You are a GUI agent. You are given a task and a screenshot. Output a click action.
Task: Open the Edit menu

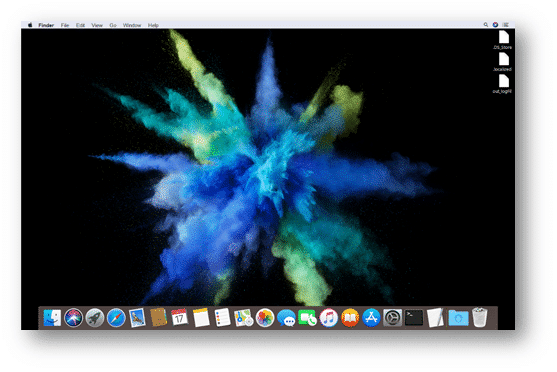80,25
